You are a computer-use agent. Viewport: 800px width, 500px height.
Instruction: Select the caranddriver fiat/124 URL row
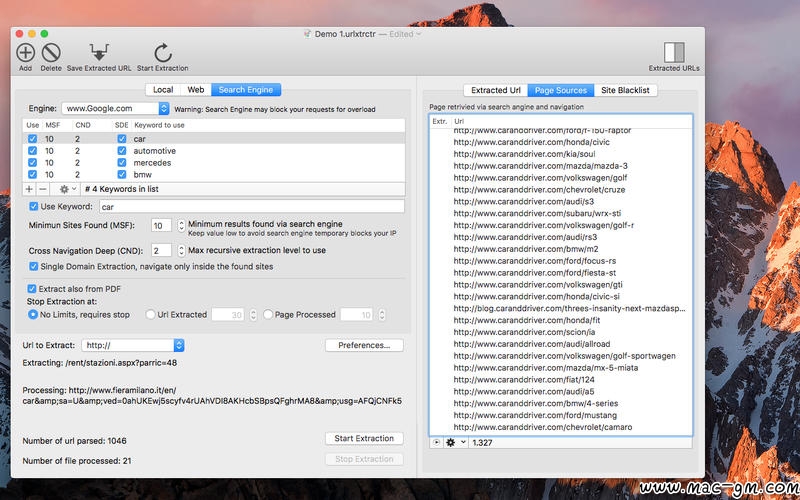pos(561,380)
